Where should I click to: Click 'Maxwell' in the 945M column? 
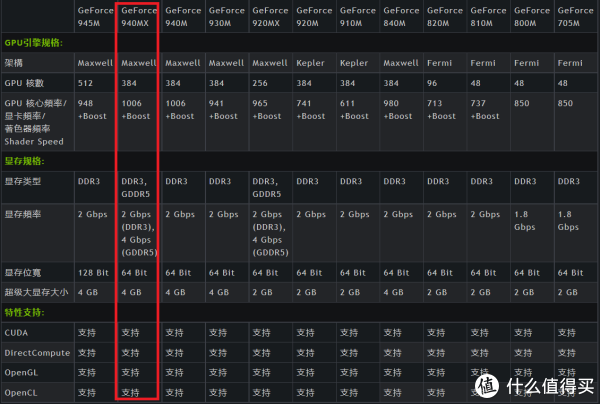[95, 63]
